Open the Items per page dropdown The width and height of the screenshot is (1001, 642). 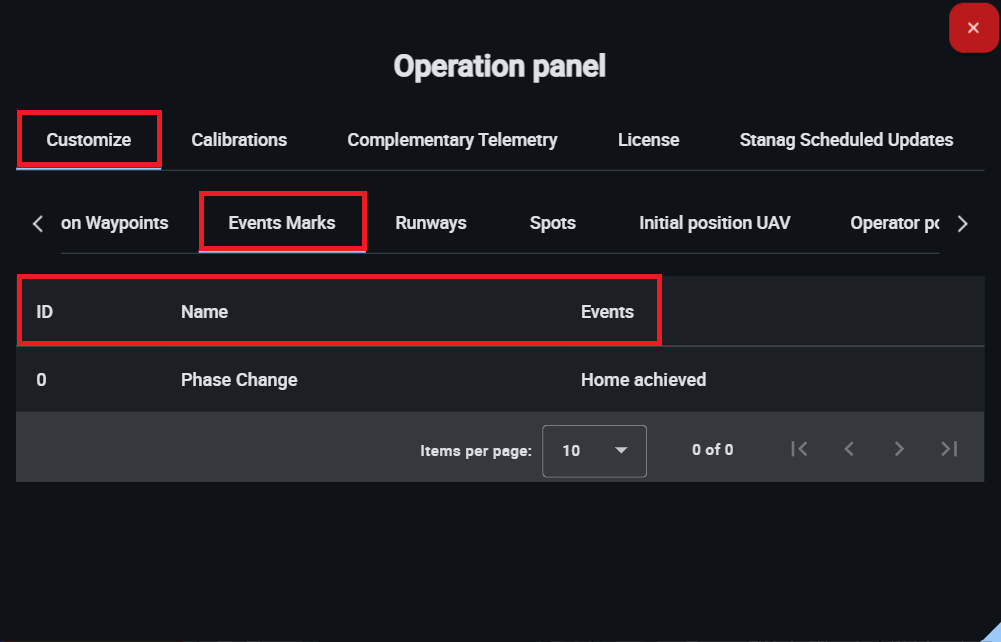pyautogui.click(x=594, y=451)
